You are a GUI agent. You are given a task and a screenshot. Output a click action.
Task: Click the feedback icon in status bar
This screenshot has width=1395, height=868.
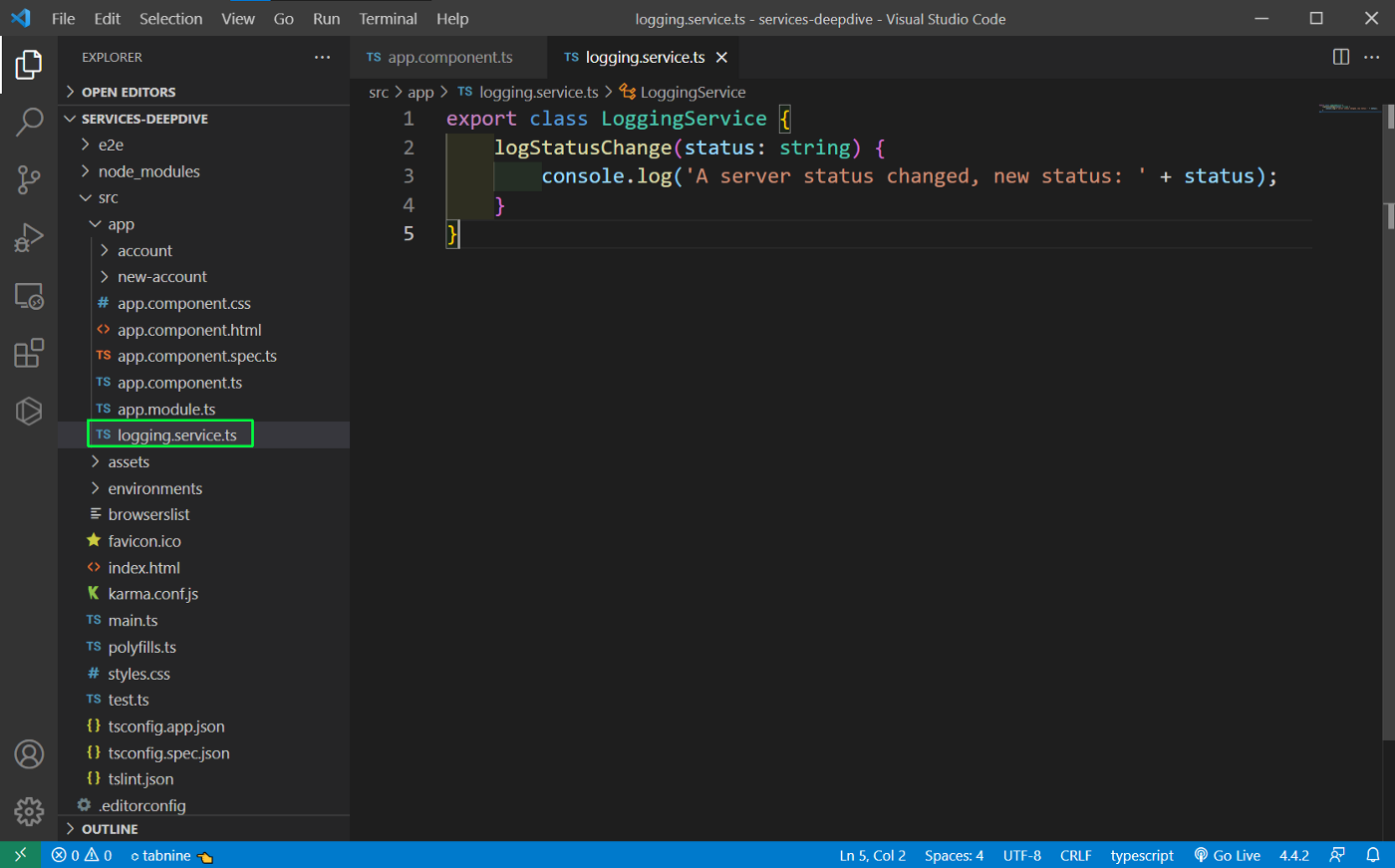[x=1337, y=855]
